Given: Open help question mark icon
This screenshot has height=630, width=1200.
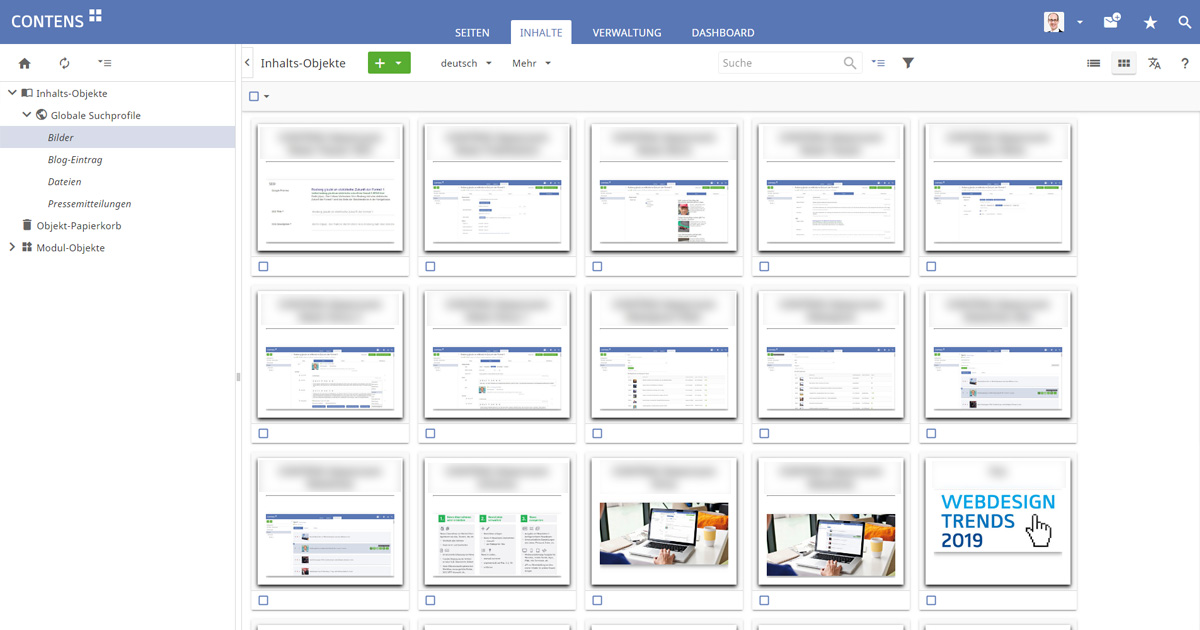Looking at the screenshot, I should pos(1185,63).
